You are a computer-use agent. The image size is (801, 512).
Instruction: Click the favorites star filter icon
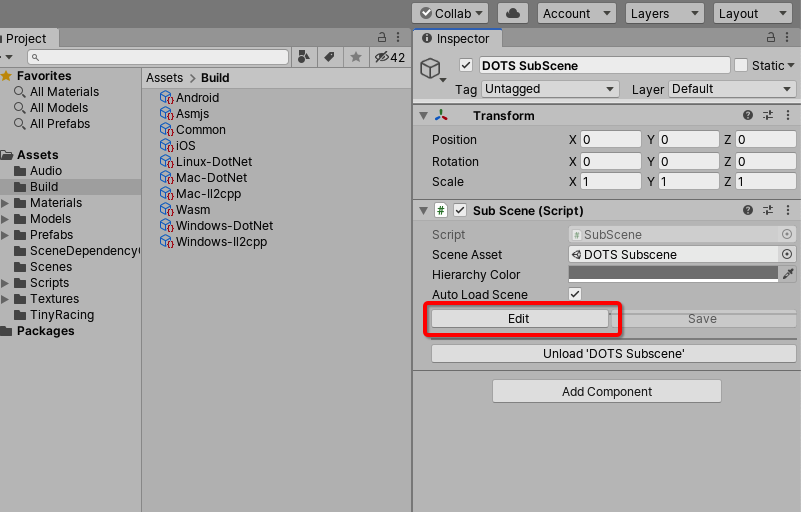coord(355,57)
